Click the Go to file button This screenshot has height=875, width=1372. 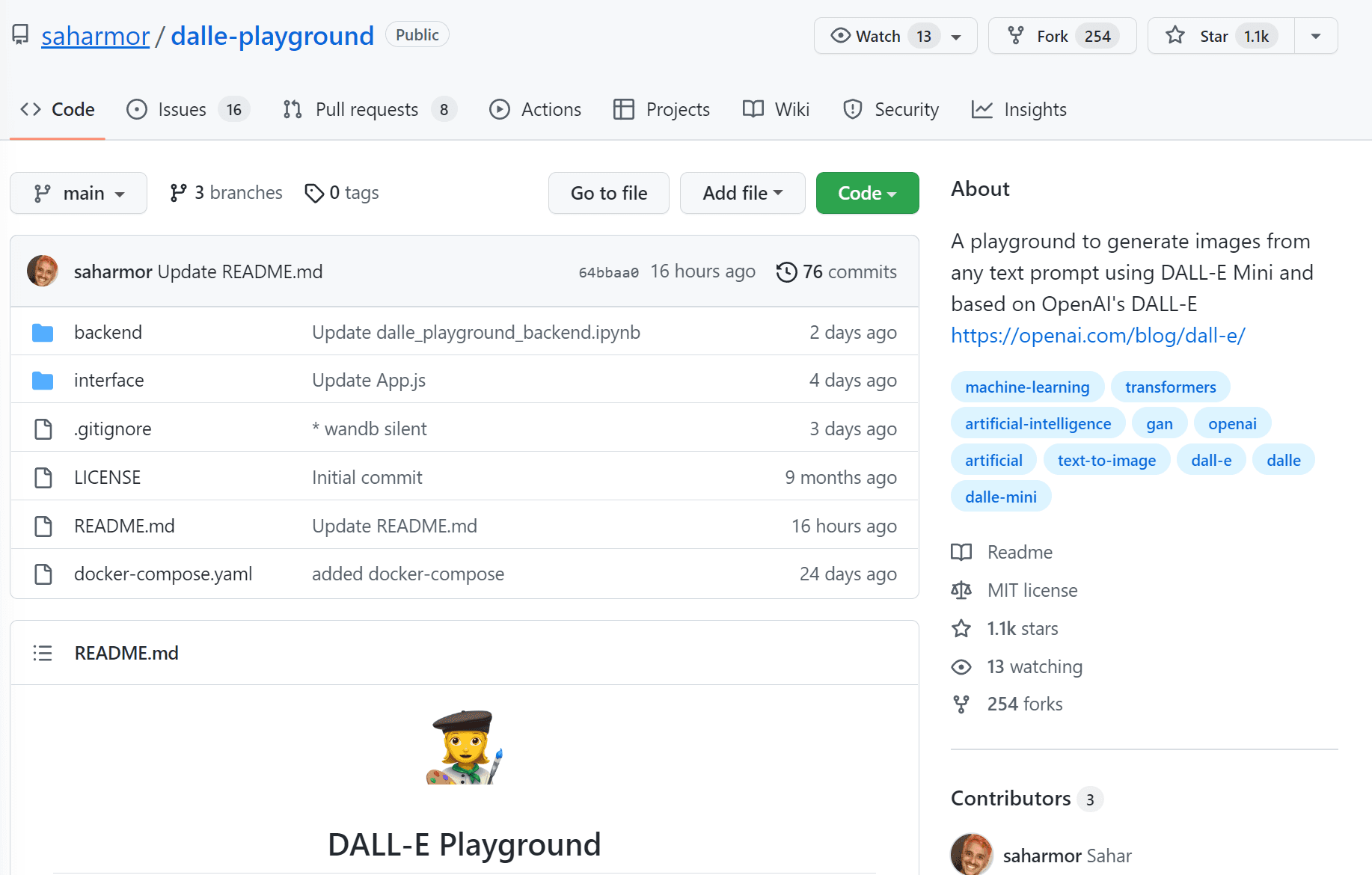[x=608, y=193]
